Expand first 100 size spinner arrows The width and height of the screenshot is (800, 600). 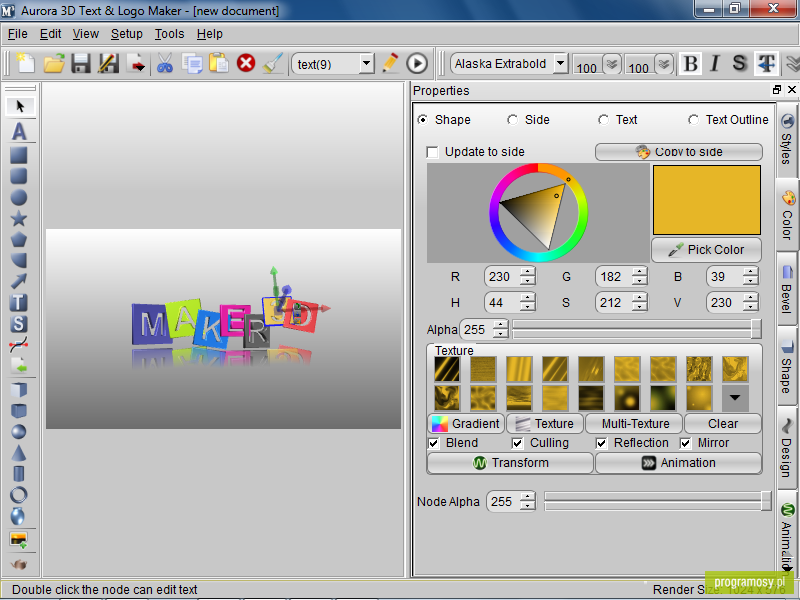612,64
